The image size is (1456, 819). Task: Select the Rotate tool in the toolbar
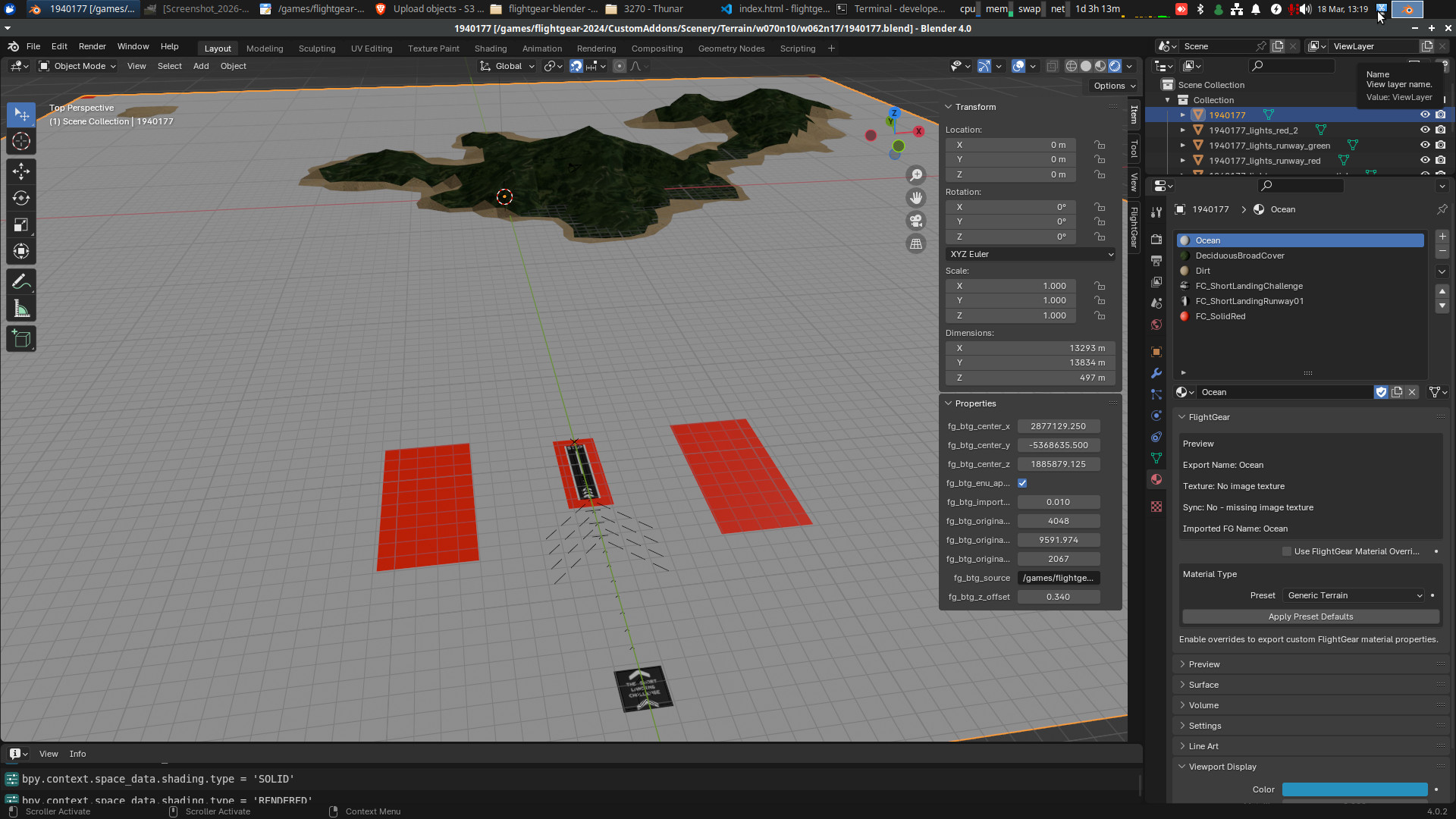click(20, 198)
